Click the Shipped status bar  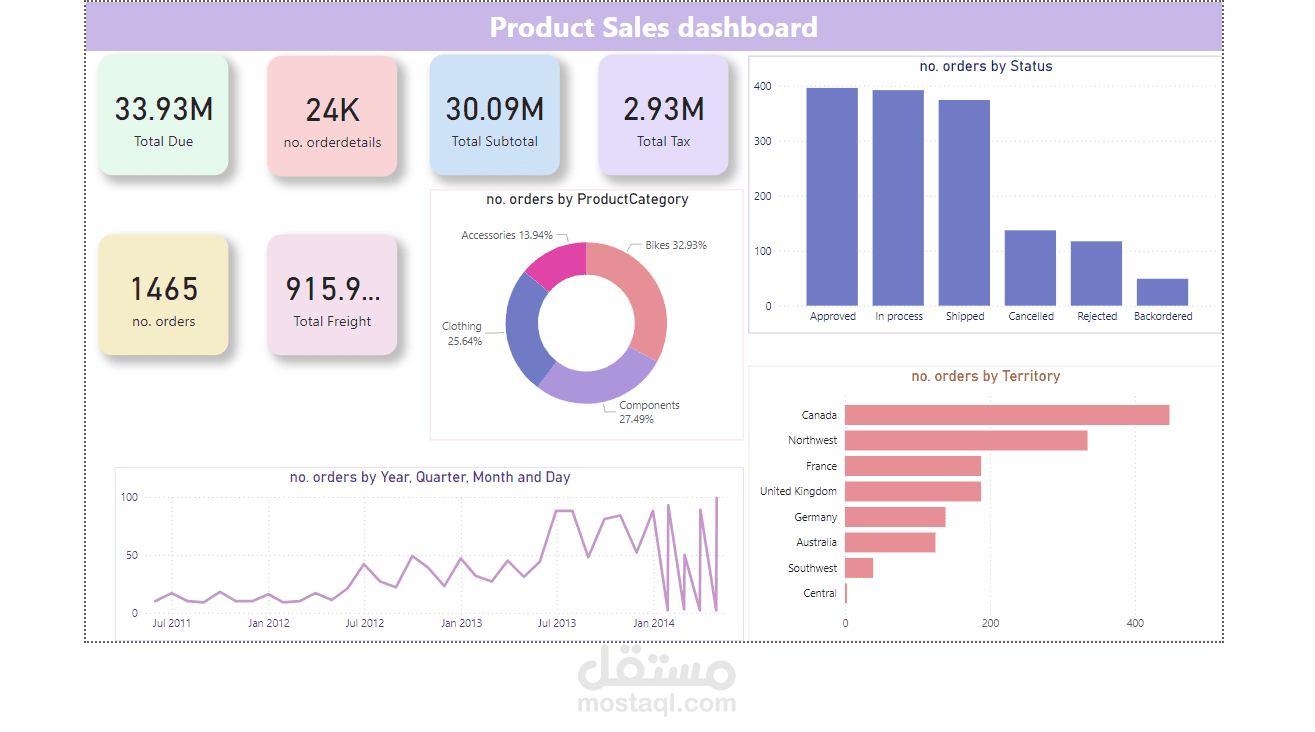click(x=964, y=203)
